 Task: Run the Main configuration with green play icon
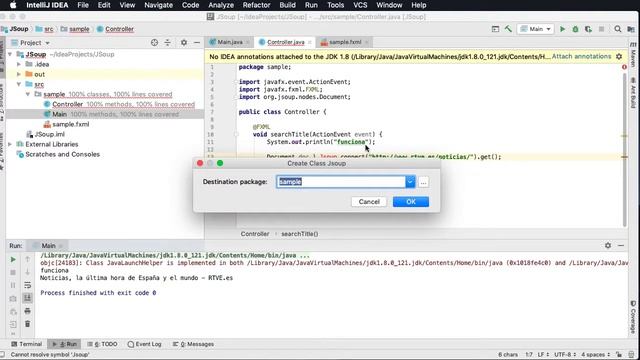point(562,29)
